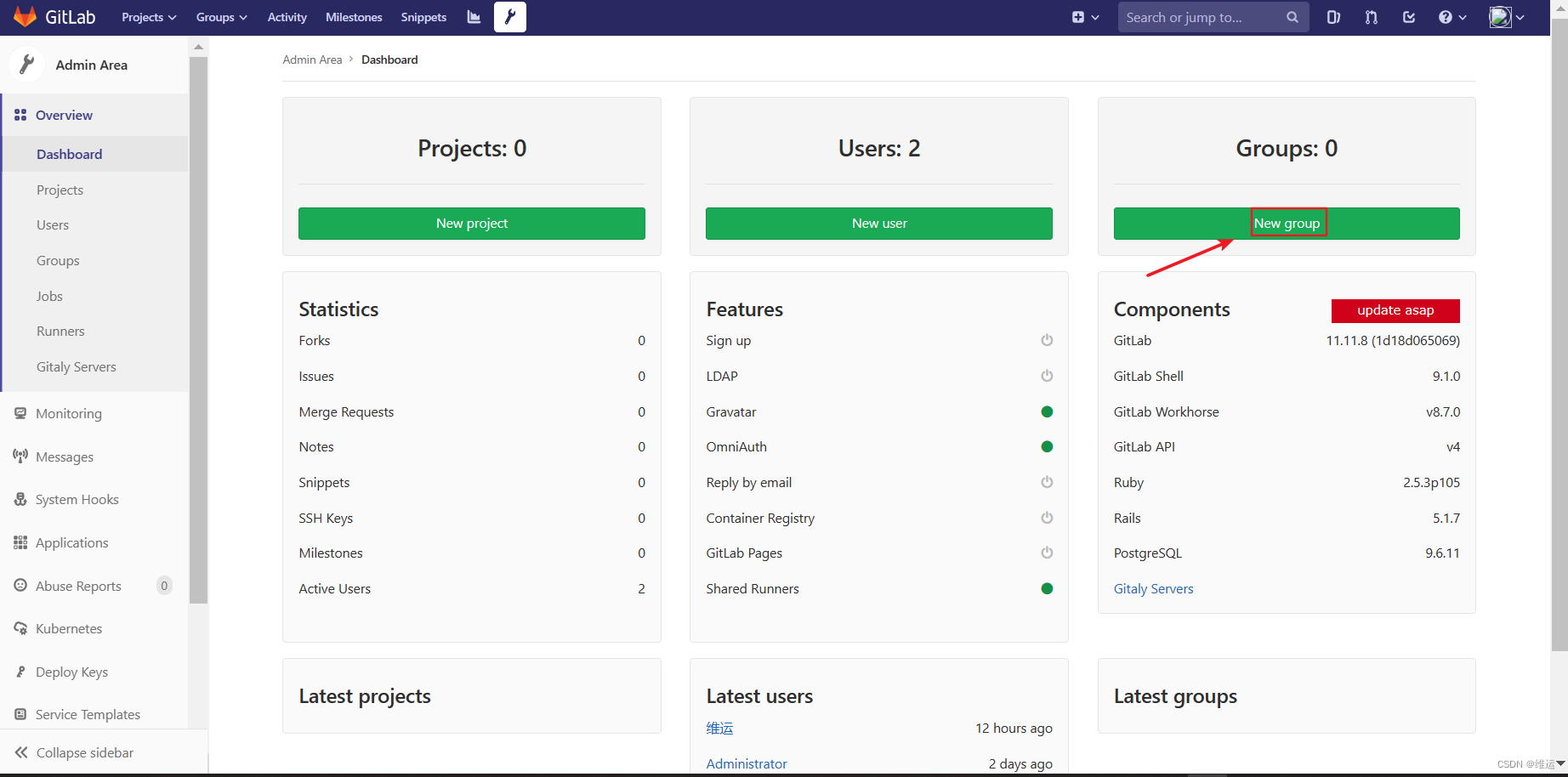This screenshot has height=777, width=1568.
Task: Open the To-Do list icon in navbar
Action: click(x=1409, y=17)
